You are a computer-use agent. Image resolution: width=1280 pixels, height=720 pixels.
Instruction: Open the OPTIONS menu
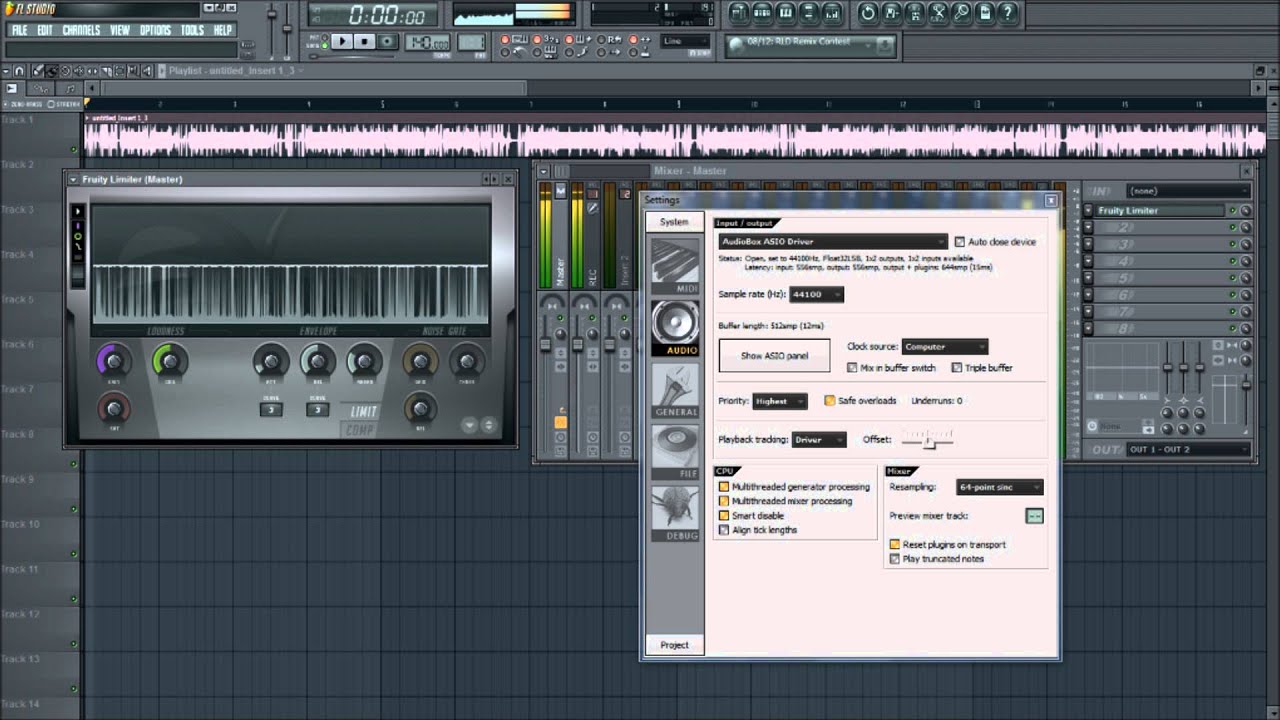(156, 31)
